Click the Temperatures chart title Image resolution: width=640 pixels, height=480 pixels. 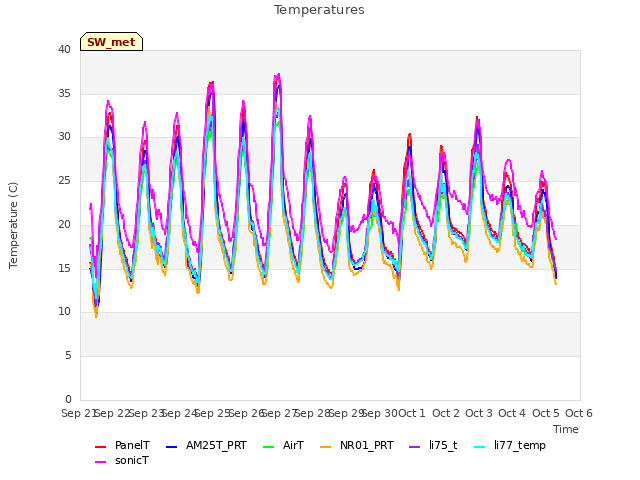(319, 10)
